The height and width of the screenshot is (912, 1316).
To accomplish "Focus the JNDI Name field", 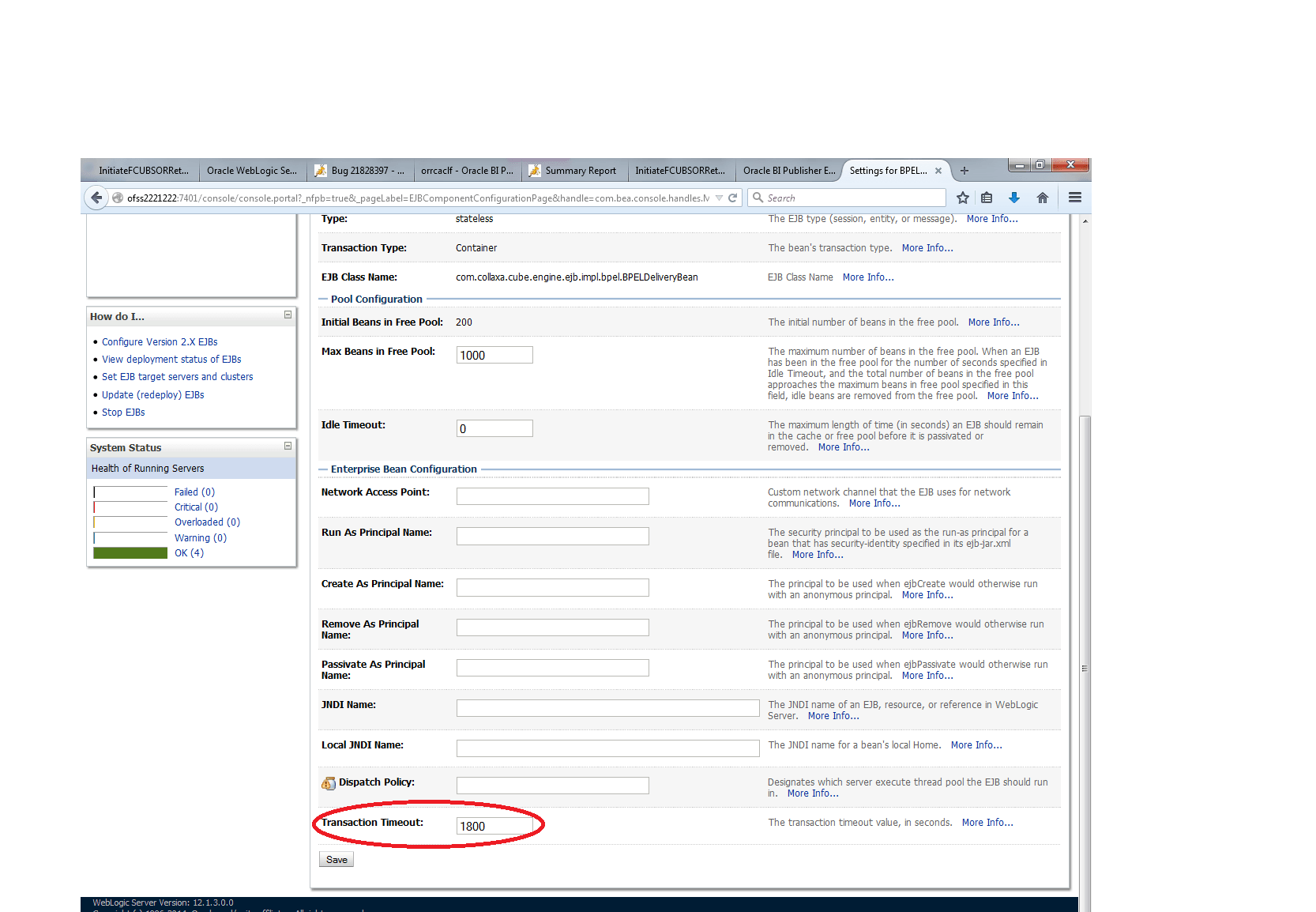I will pos(608,709).
